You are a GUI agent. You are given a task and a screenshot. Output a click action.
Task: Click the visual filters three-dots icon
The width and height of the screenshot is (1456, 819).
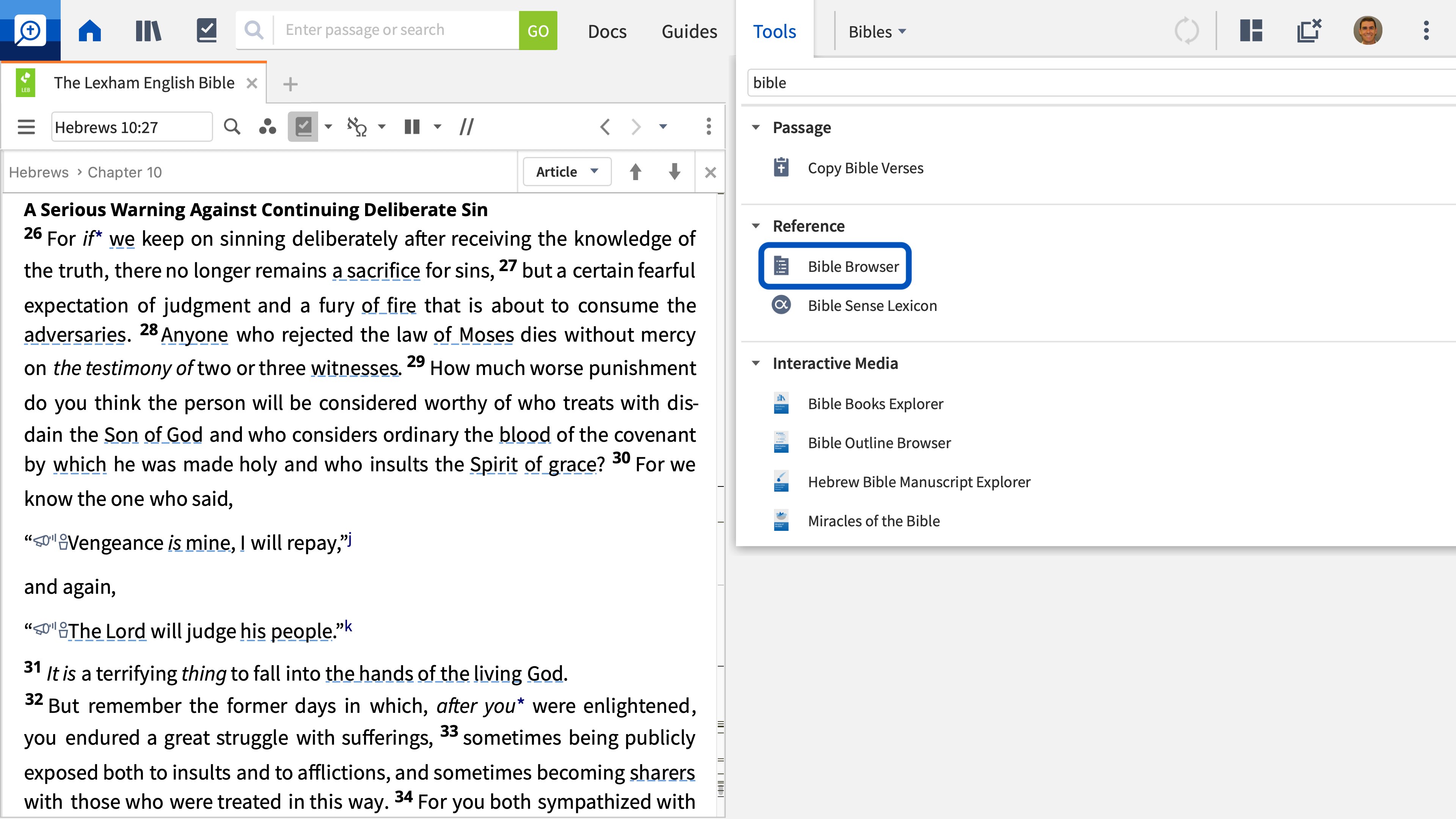267,127
